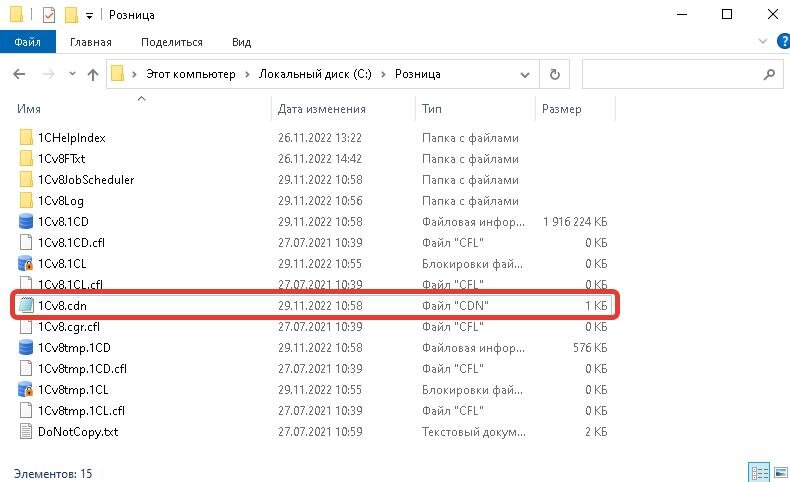Expand the chevron after Локальный диск (C:)

383,75
